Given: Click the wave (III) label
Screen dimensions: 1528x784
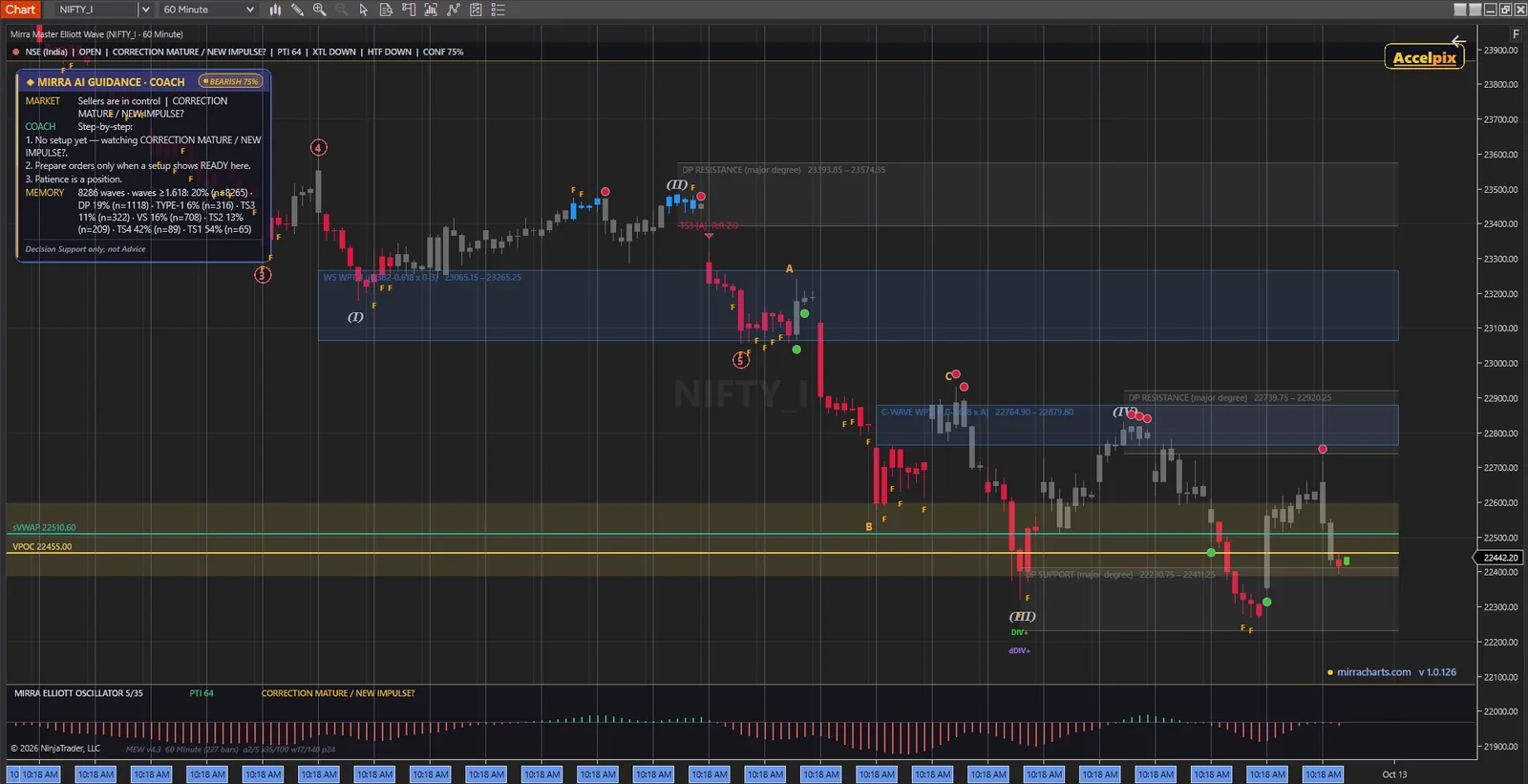Looking at the screenshot, I should (1023, 617).
